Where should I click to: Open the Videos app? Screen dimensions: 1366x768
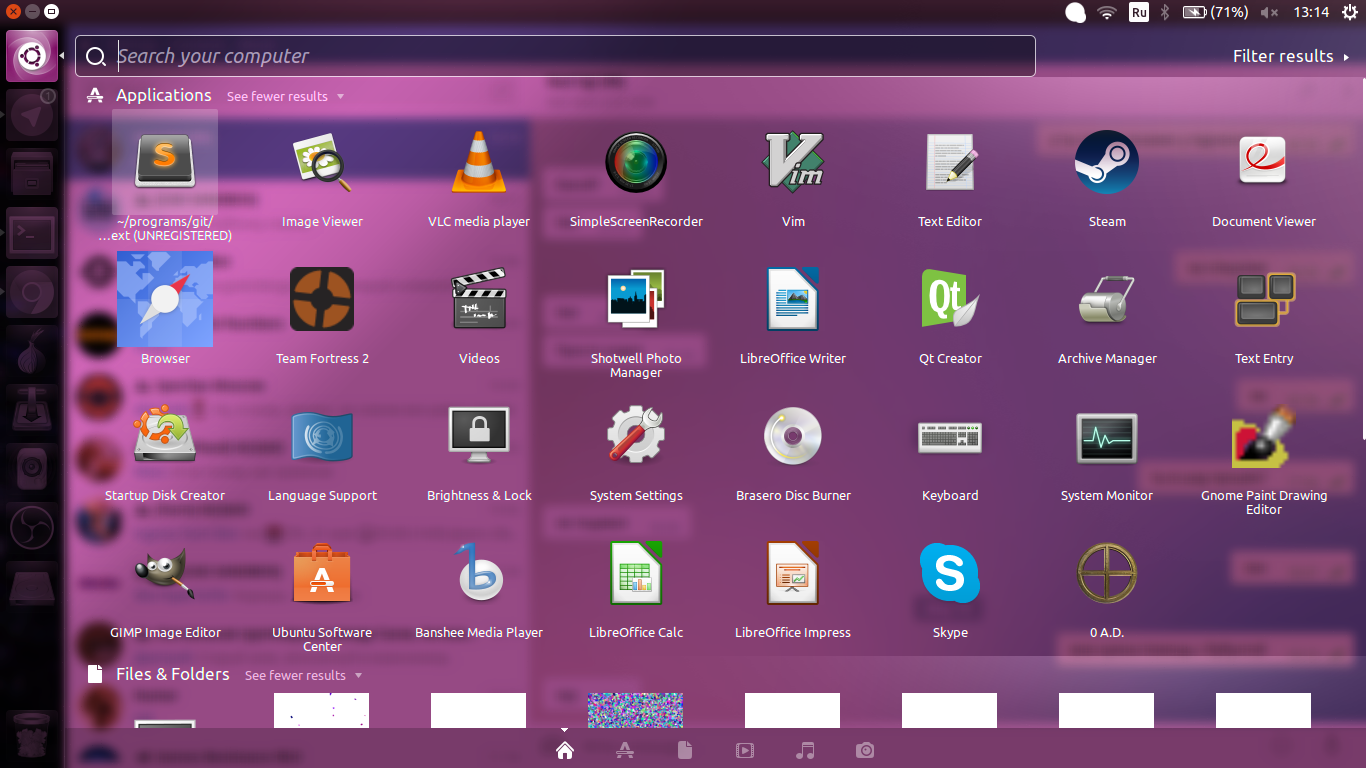coord(479,298)
